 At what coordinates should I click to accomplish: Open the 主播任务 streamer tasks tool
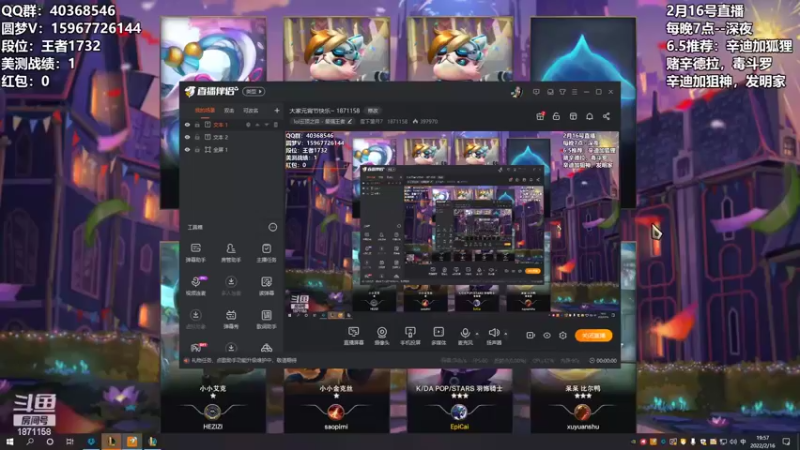266,253
